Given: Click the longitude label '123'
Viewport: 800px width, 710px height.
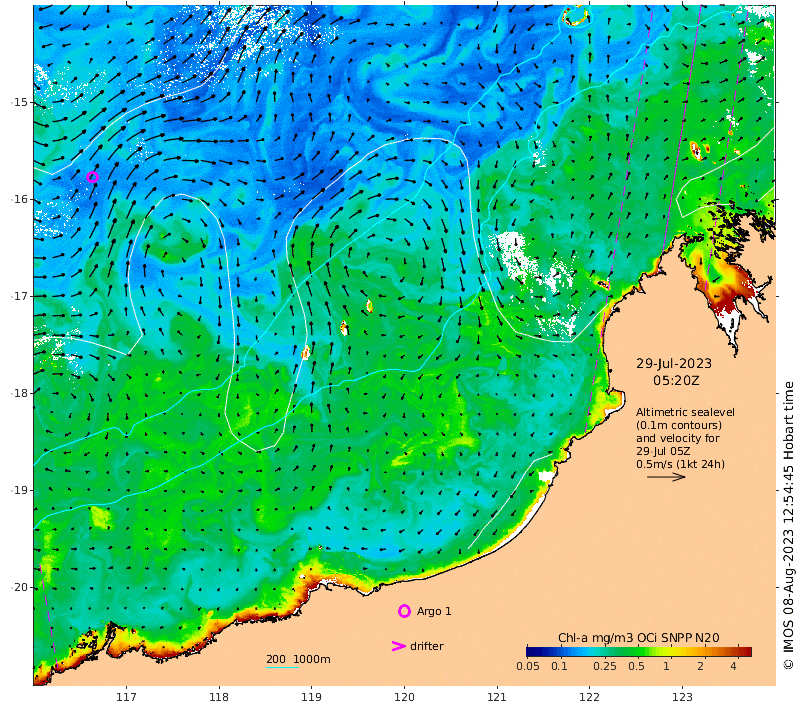Looking at the screenshot, I should 682,697.
